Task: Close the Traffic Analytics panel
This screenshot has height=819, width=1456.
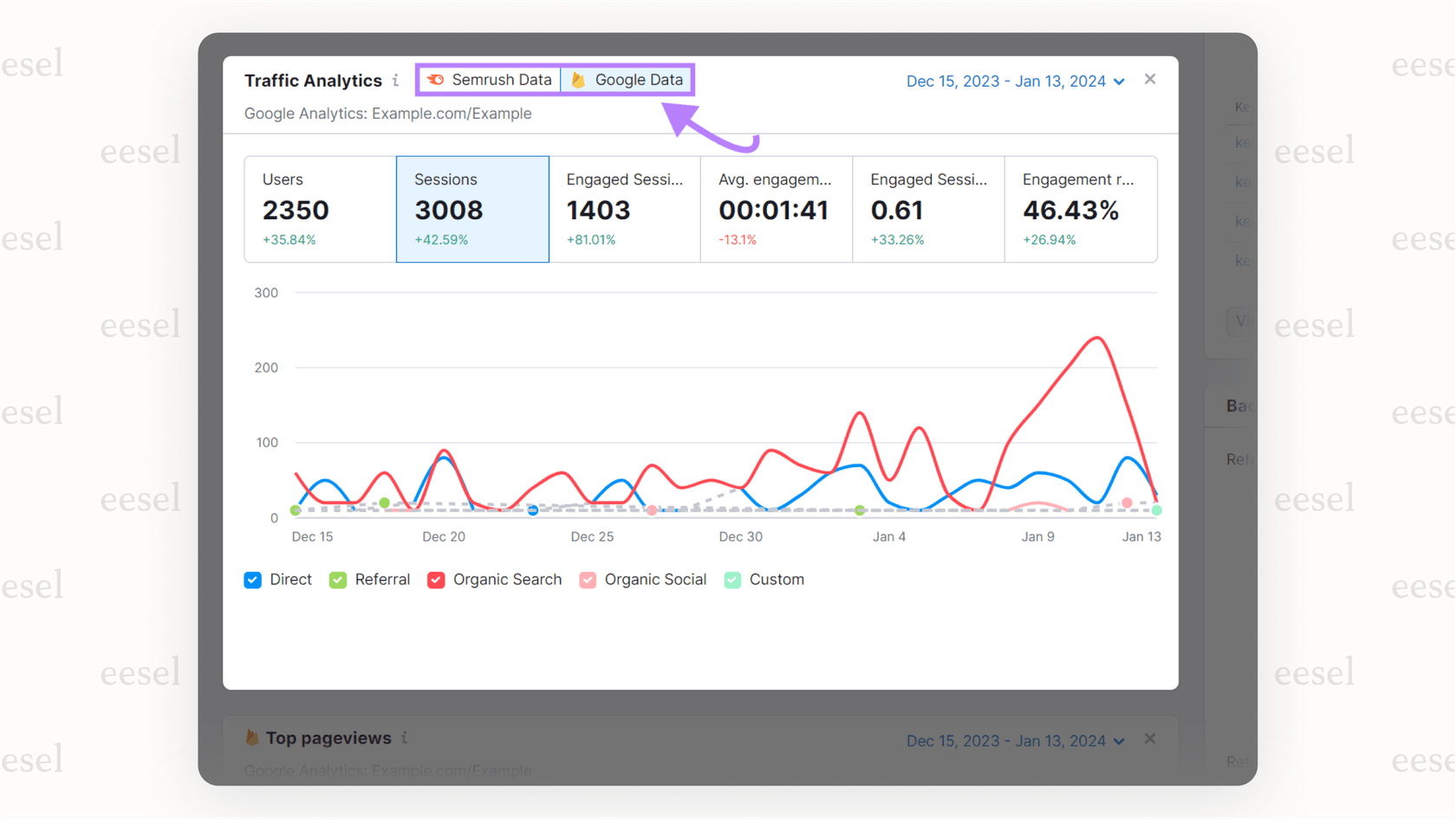Action: 1150,78
